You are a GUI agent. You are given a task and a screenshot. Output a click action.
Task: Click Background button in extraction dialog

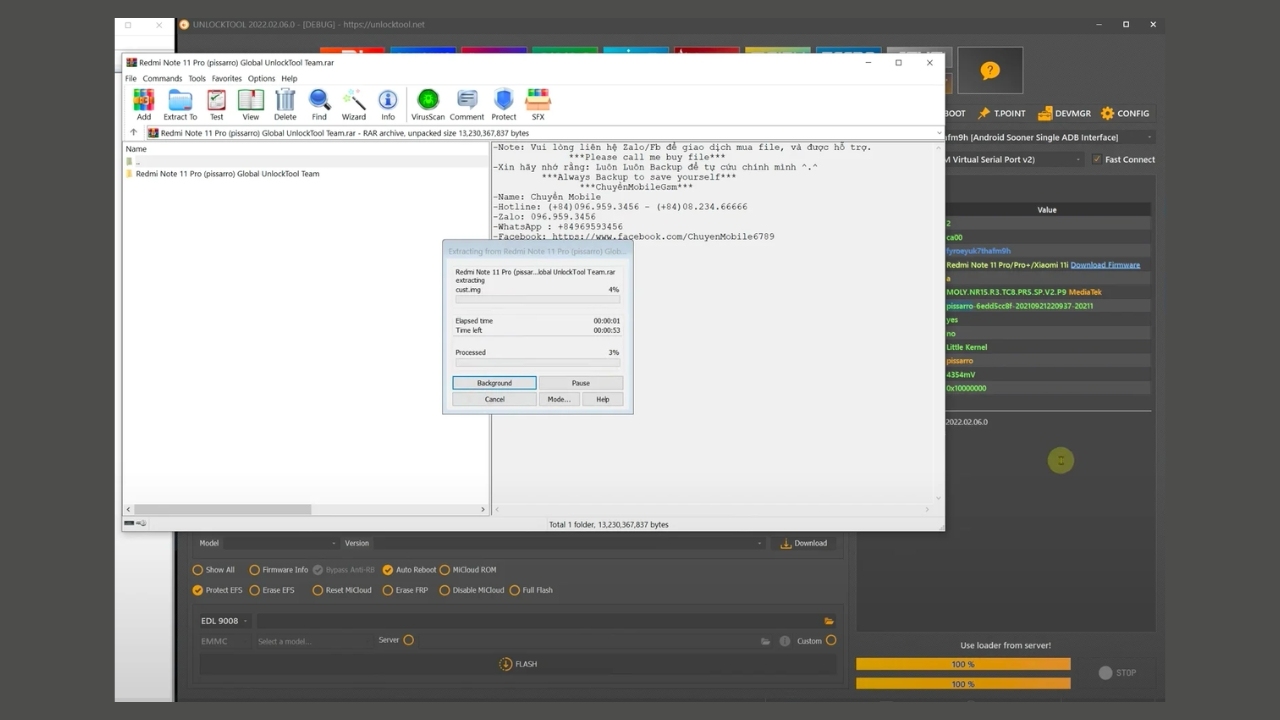pyautogui.click(x=494, y=383)
